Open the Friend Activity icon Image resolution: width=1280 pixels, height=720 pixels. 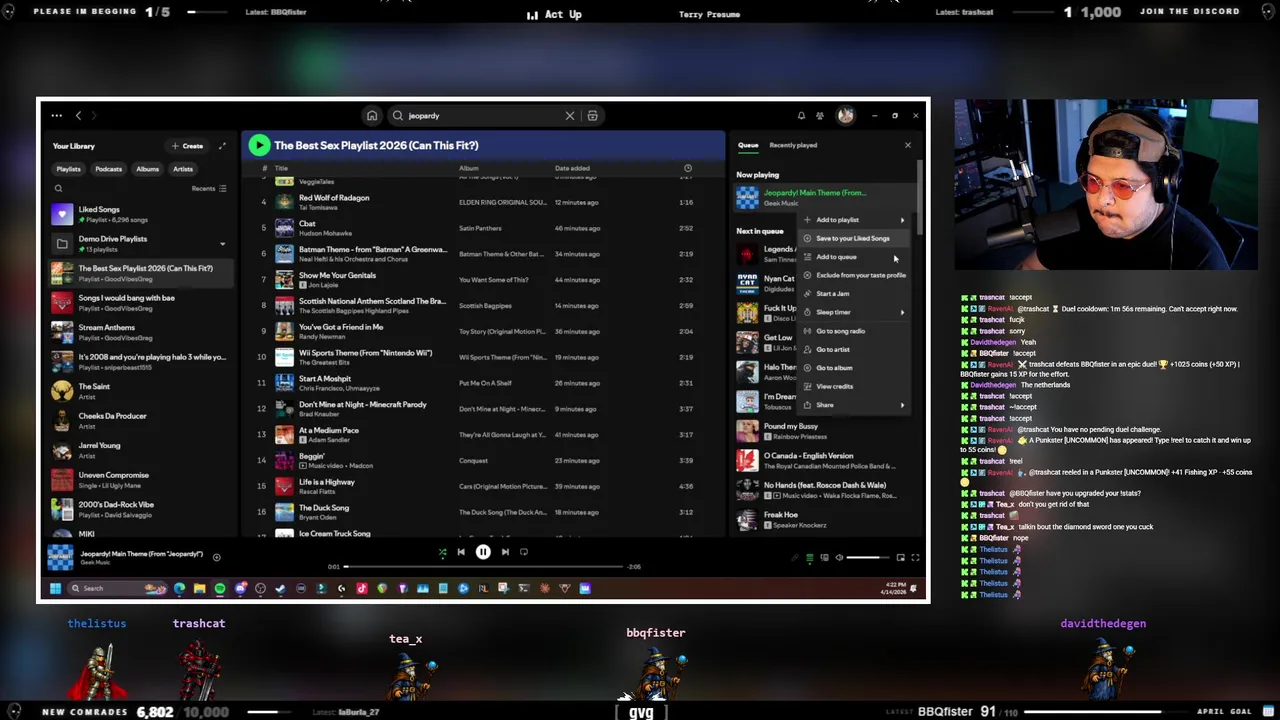tap(820, 116)
